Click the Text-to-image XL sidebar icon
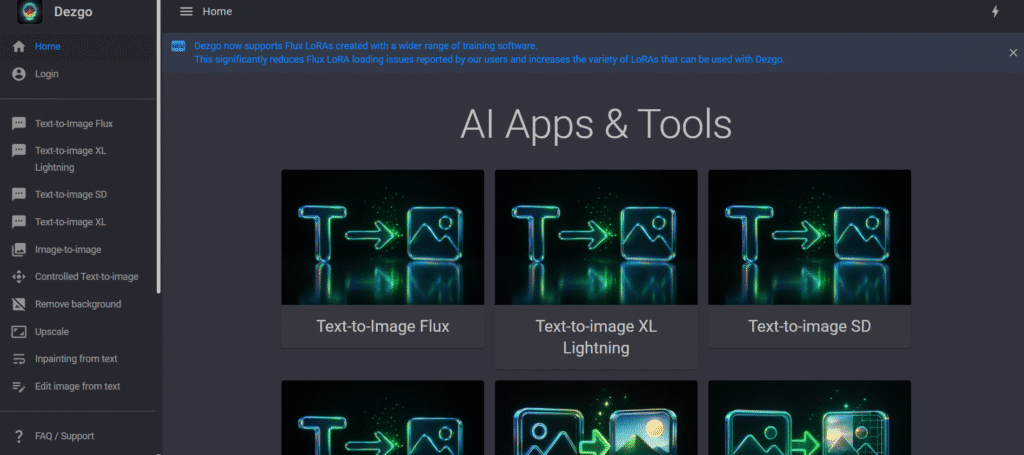Screen dimensions: 1024x455 [19, 222]
